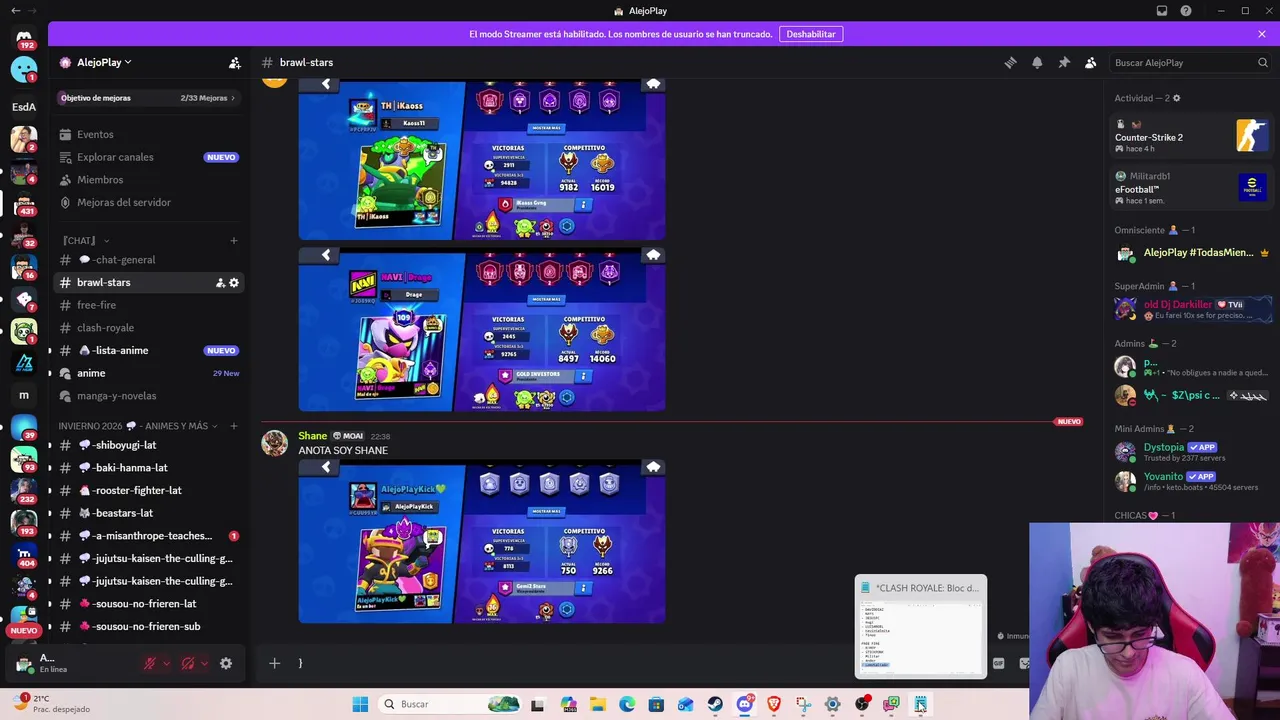Screen dimensions: 1280x720
Task: Open the Miembros page
Action: click(x=148, y=180)
